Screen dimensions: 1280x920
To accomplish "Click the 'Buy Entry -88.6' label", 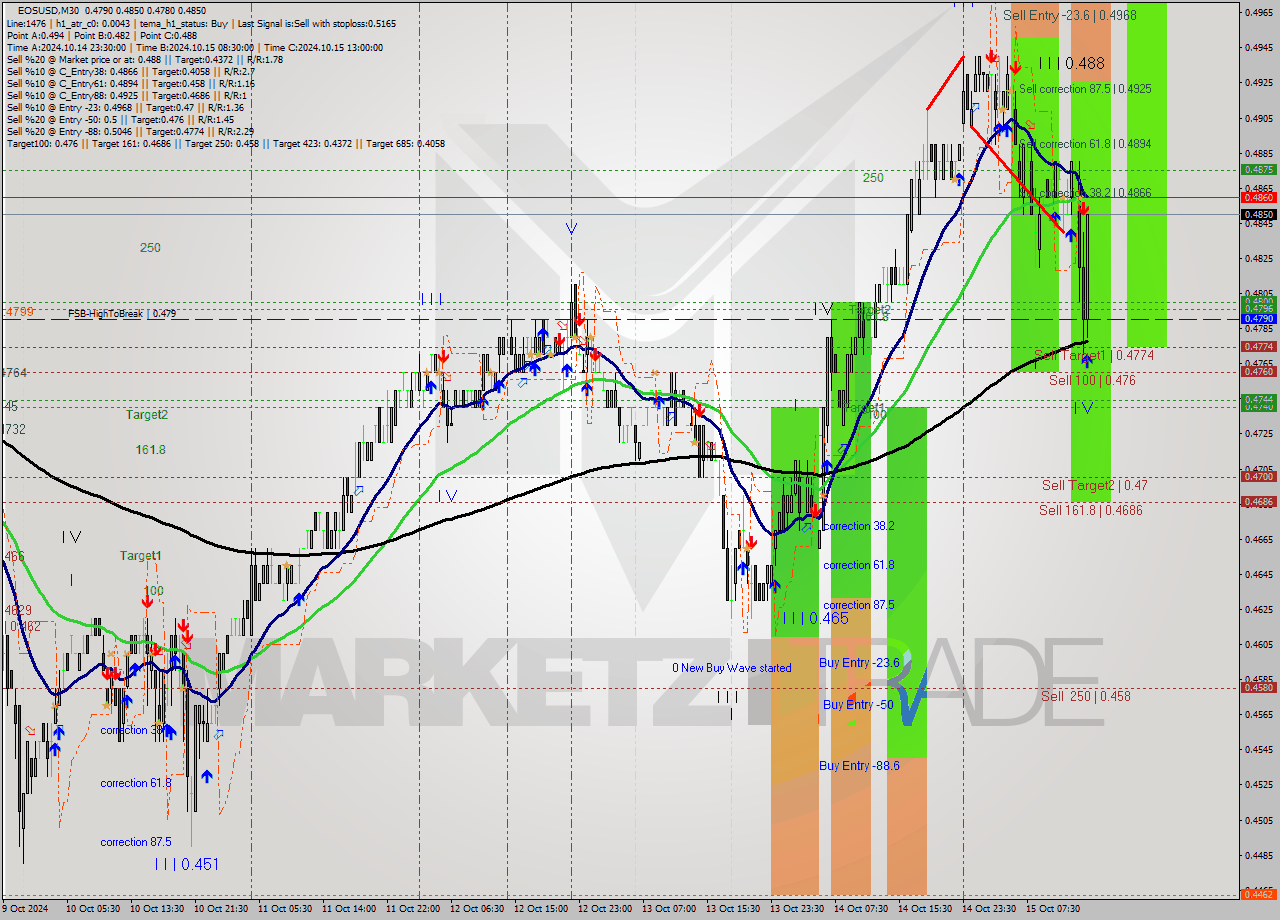I will (859, 765).
